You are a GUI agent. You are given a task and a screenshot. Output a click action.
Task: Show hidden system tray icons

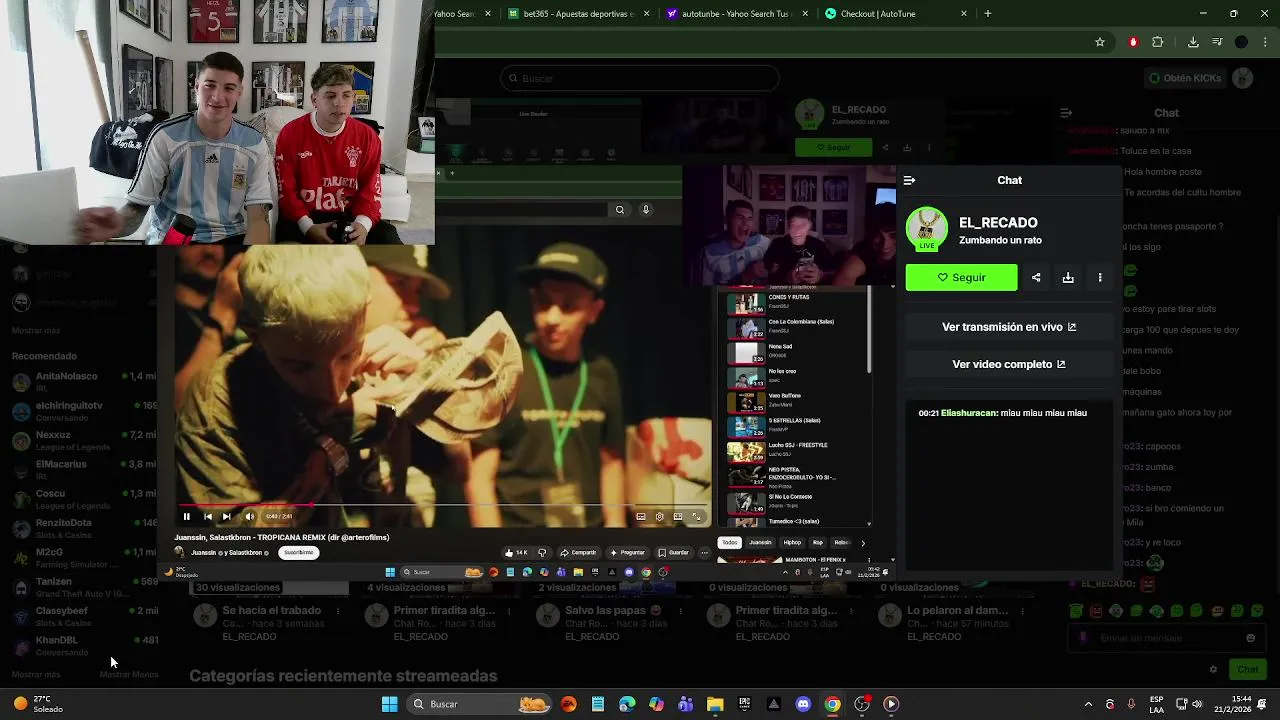click(x=1088, y=704)
